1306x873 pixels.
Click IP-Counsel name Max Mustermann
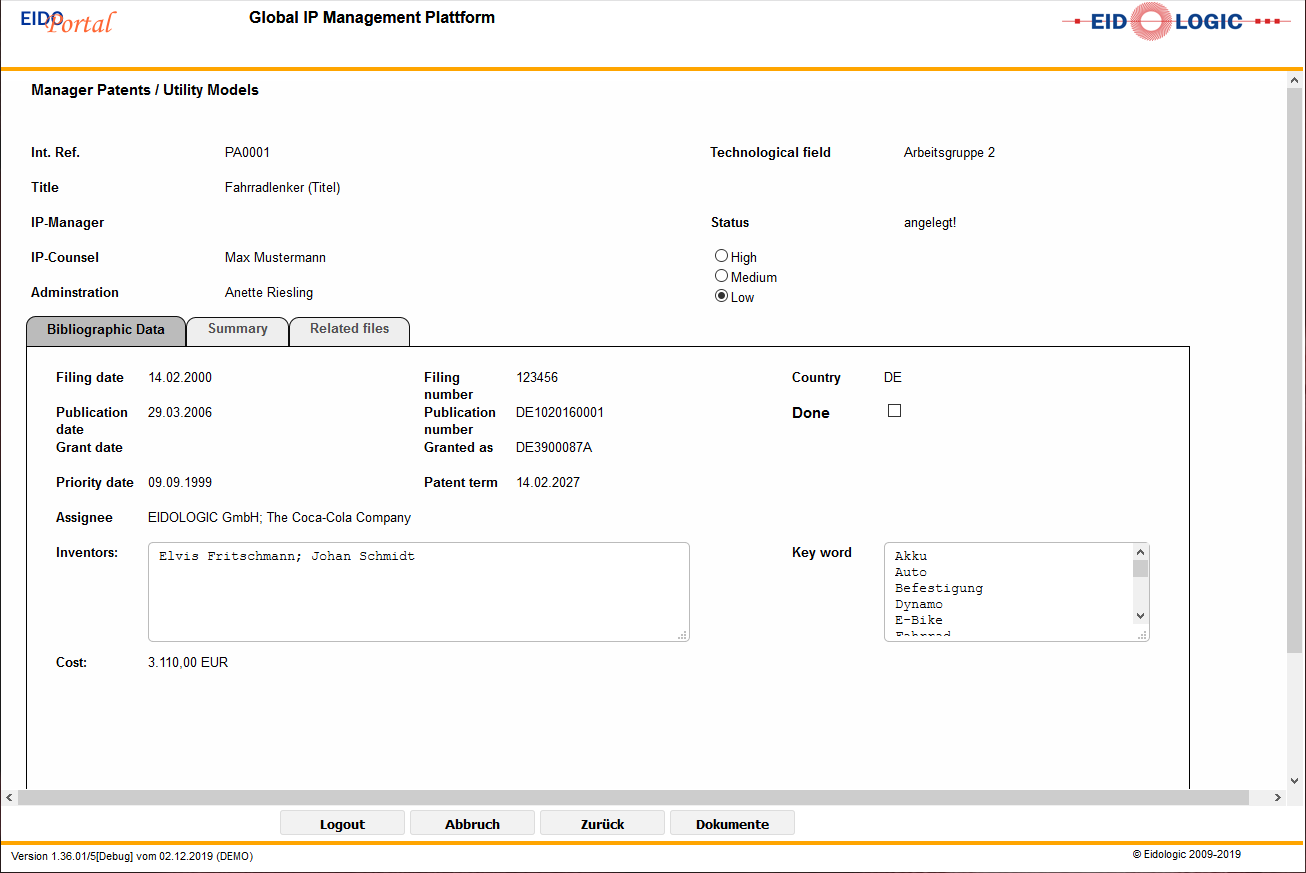(x=275, y=258)
